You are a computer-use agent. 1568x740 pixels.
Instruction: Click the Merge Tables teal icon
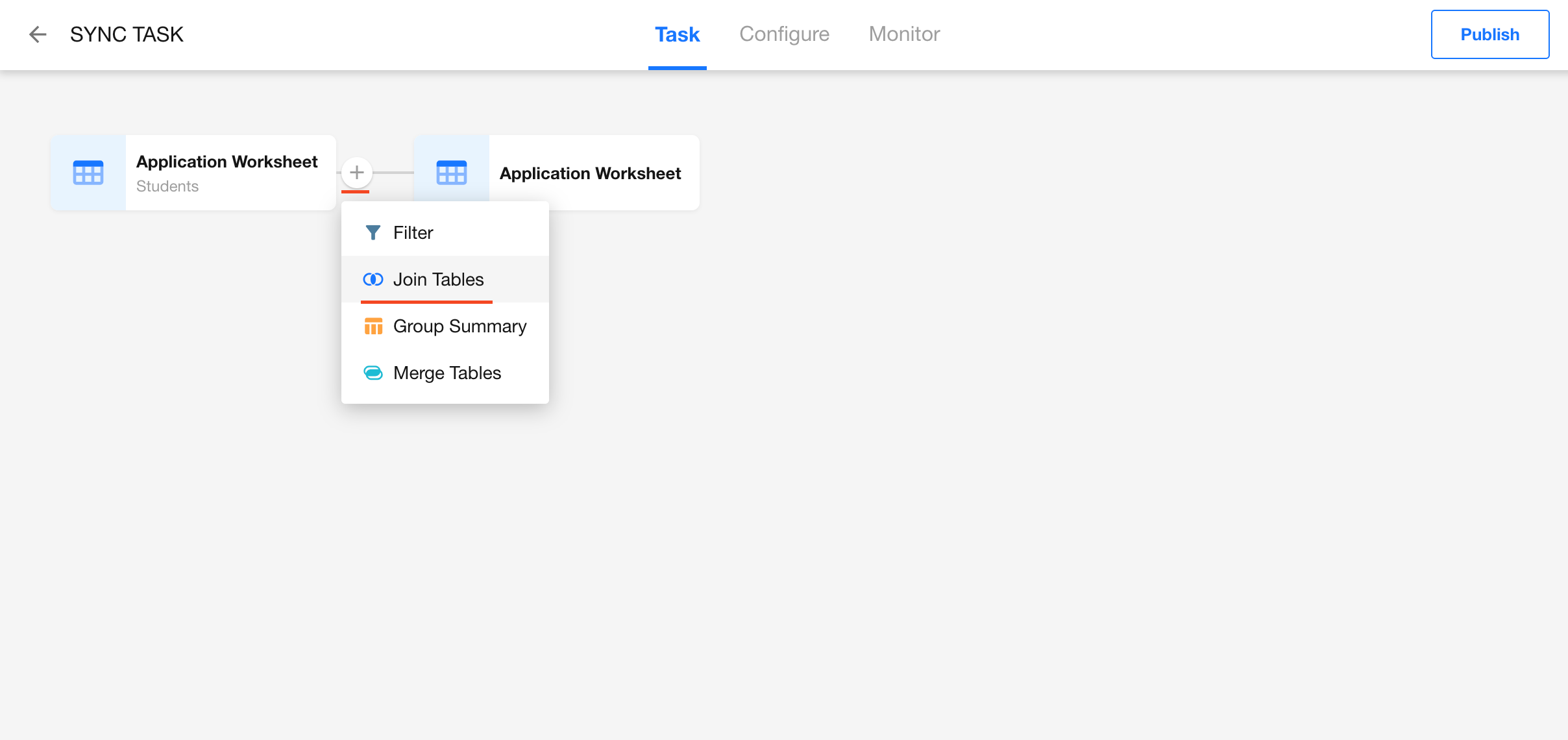coord(373,373)
